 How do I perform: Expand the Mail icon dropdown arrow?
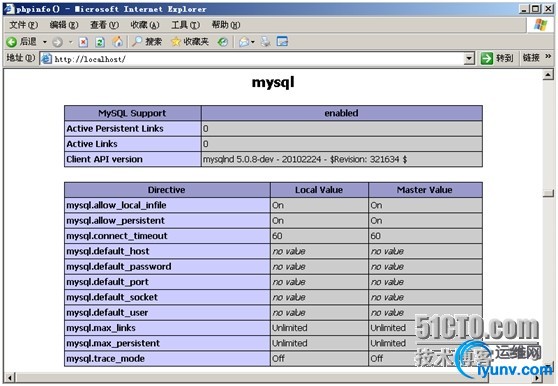[253, 42]
